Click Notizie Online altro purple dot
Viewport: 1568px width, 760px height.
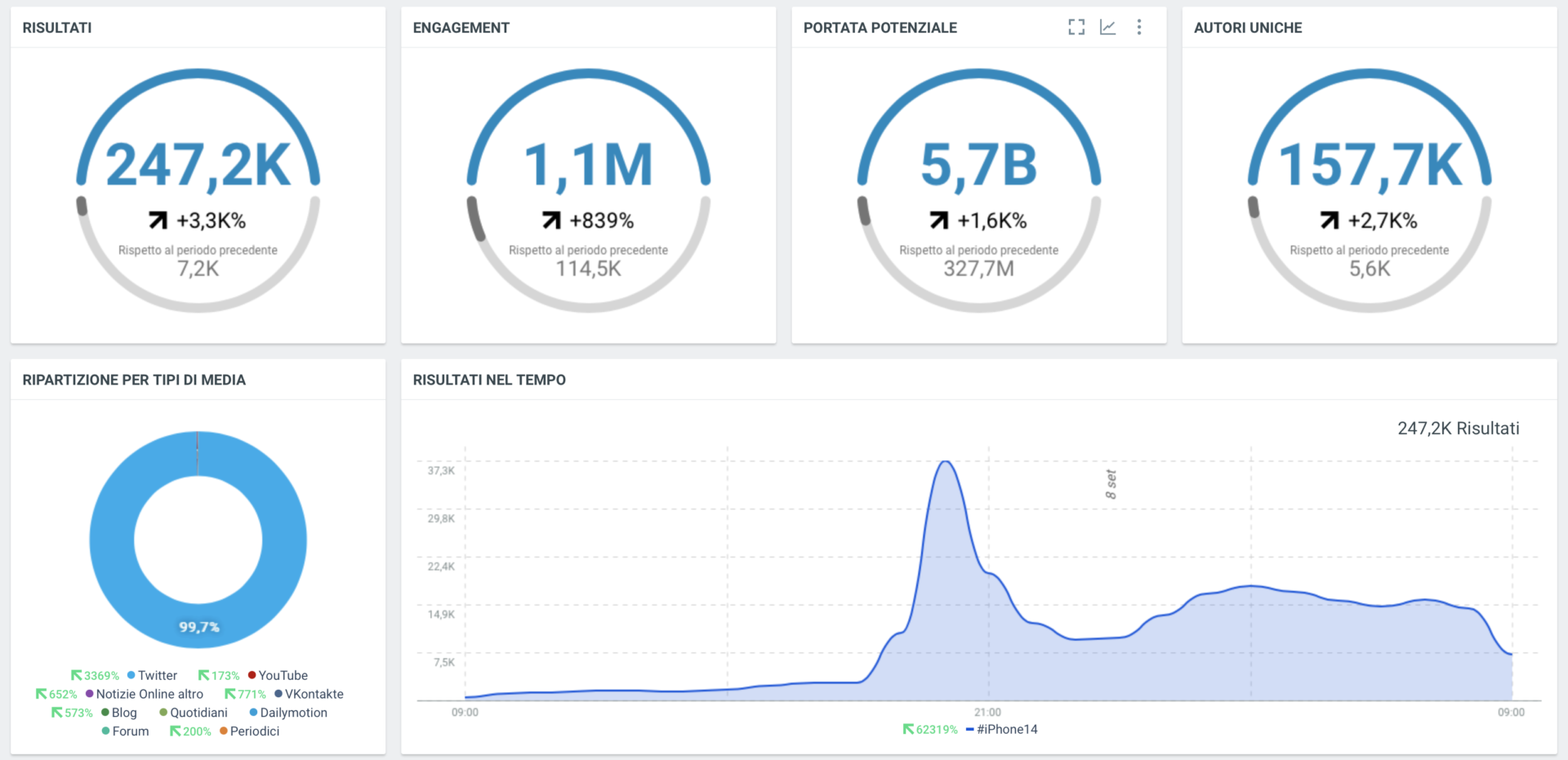point(90,694)
